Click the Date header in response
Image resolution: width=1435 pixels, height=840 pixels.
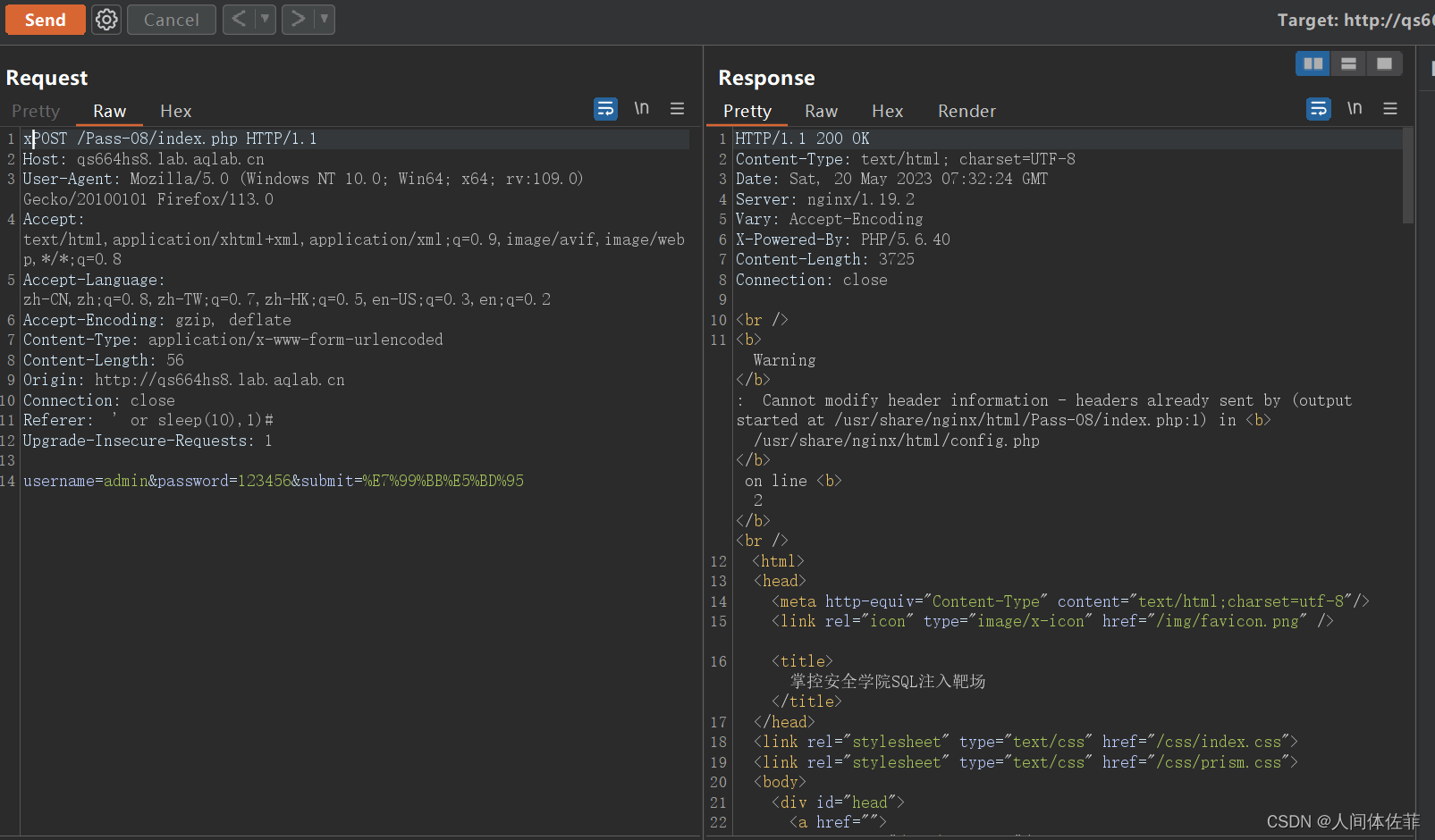[x=891, y=179]
